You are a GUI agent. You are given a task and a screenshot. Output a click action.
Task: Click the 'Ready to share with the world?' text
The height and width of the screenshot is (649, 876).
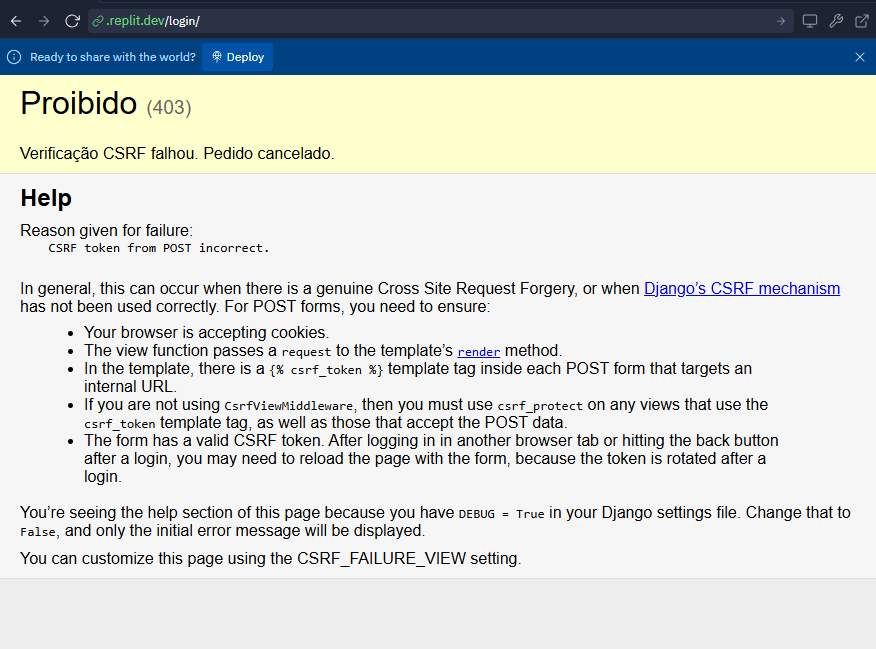click(x=113, y=57)
